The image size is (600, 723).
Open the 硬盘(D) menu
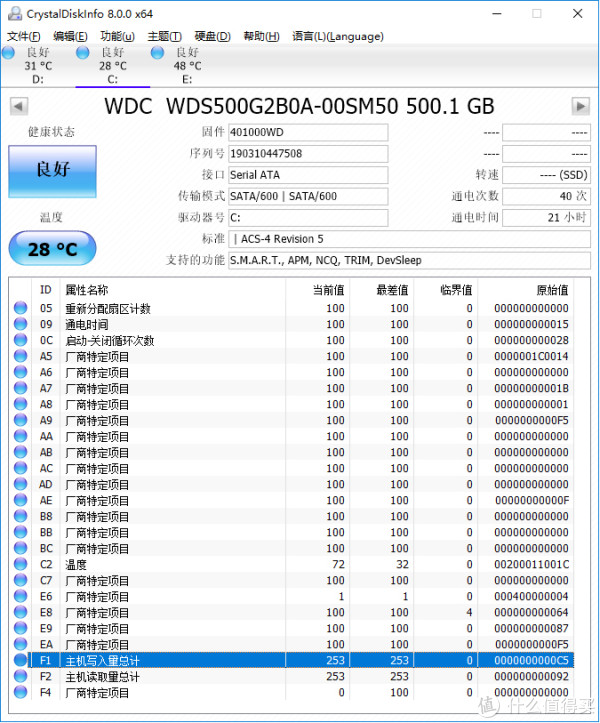(x=212, y=36)
